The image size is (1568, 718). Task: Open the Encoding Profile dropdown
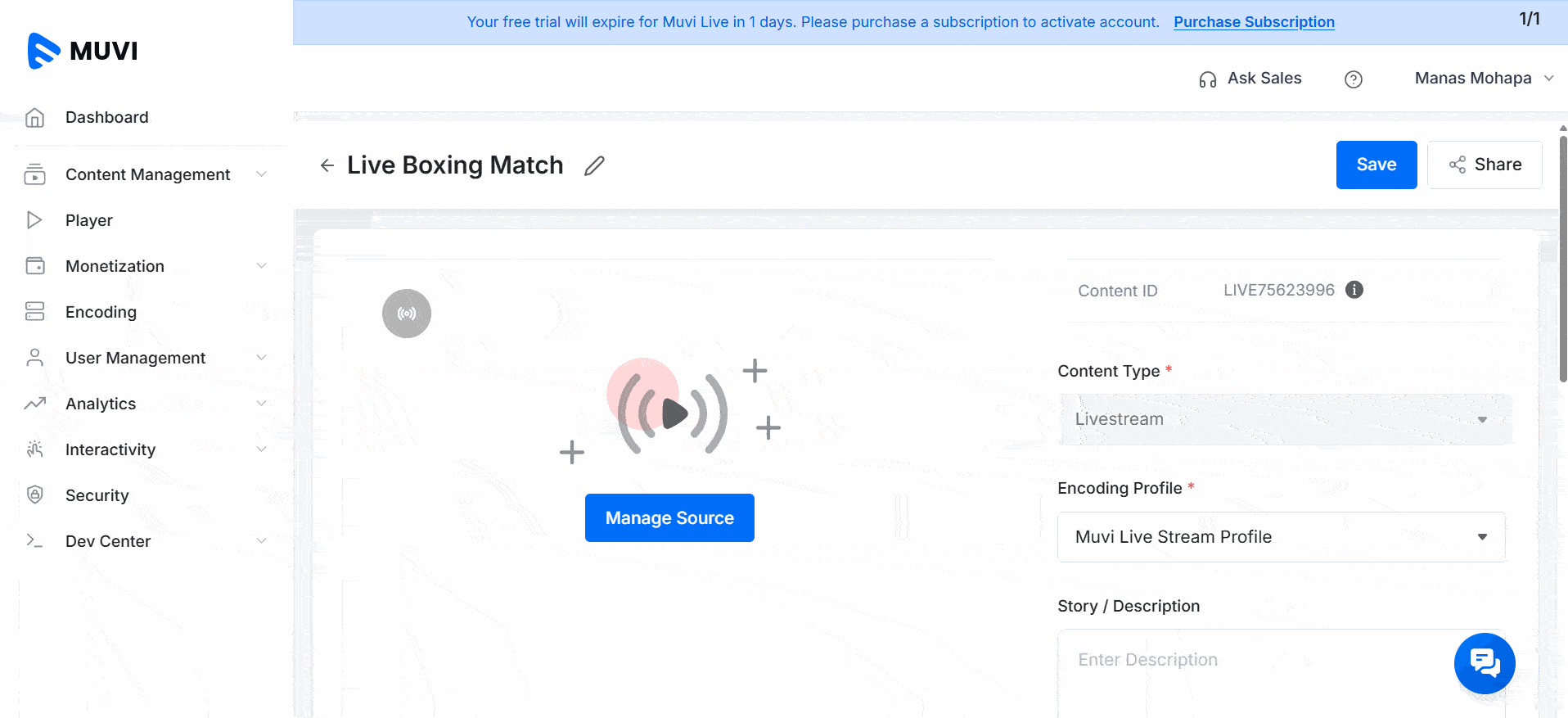1281,537
